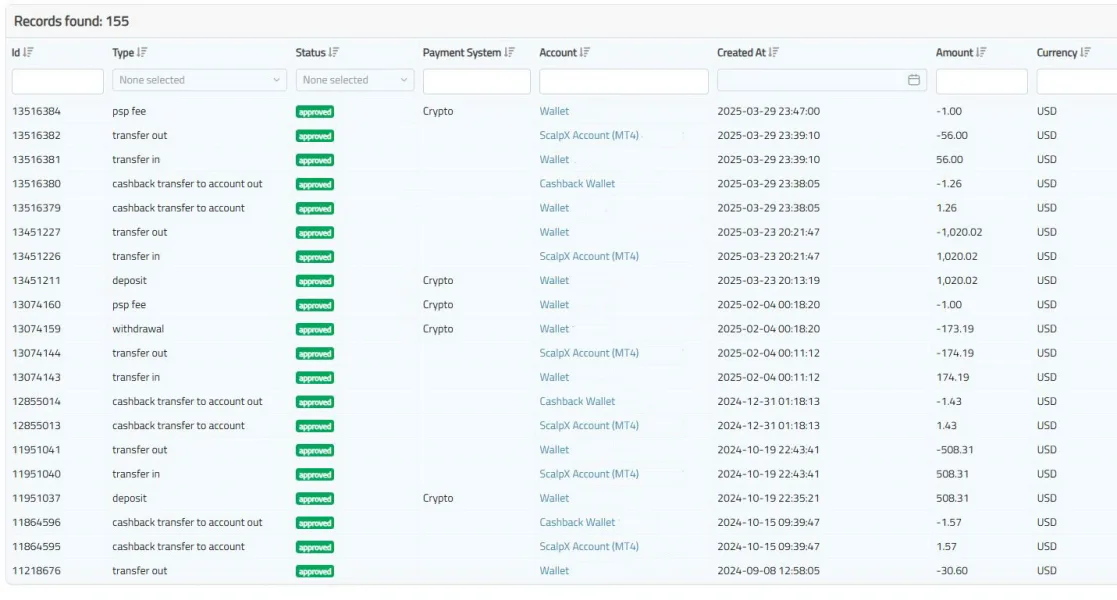
Task: Focus the Id filter input field
Action: pos(57,81)
